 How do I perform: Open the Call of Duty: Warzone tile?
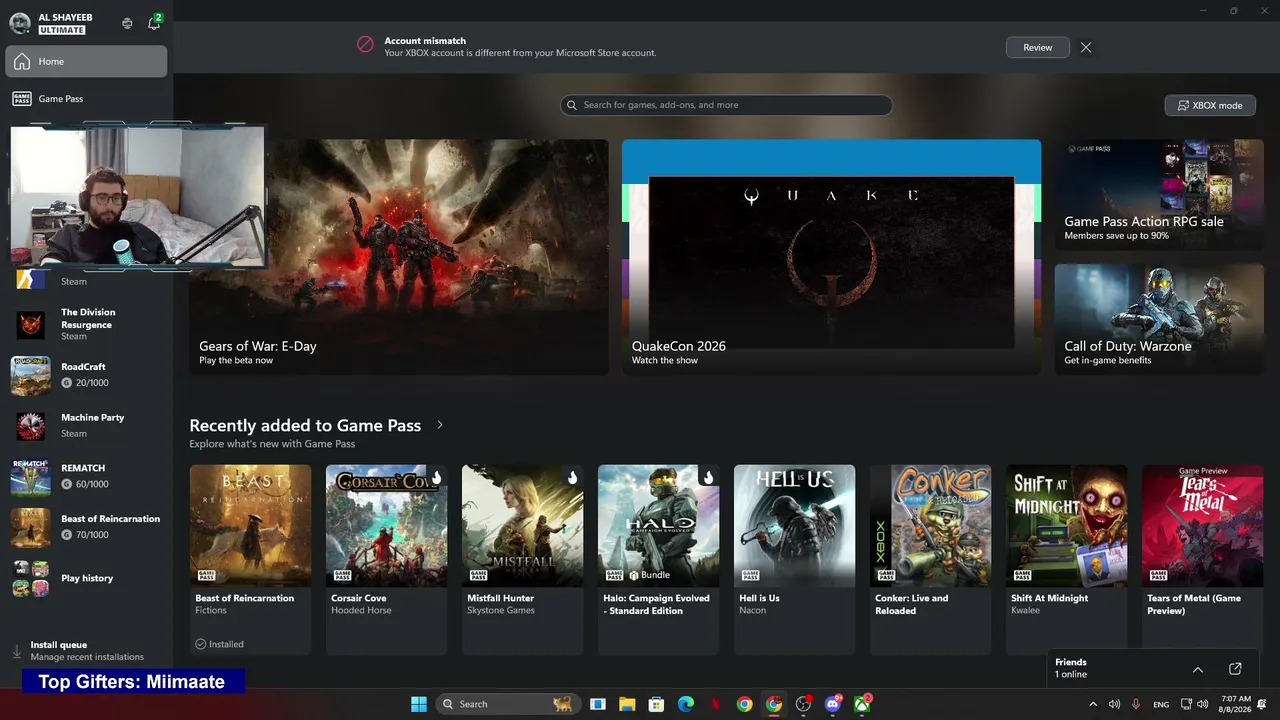pyautogui.click(x=1159, y=319)
